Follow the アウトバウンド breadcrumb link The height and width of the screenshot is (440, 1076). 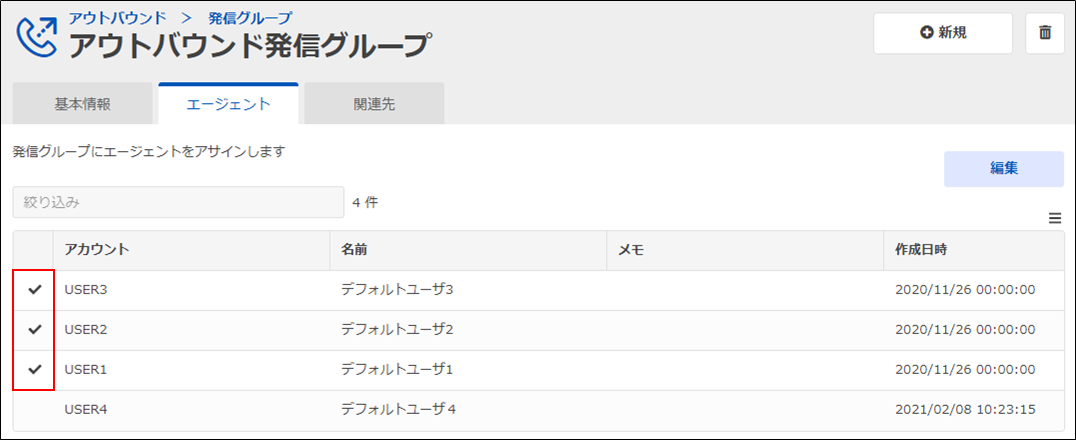tap(117, 16)
